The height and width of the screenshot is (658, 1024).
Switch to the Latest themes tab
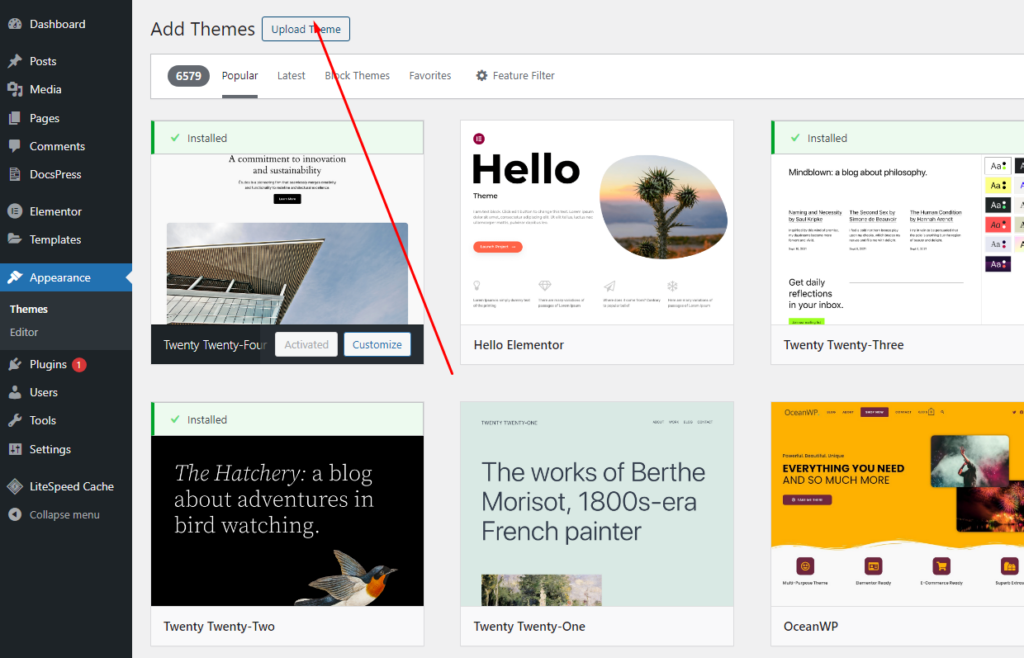click(x=291, y=76)
